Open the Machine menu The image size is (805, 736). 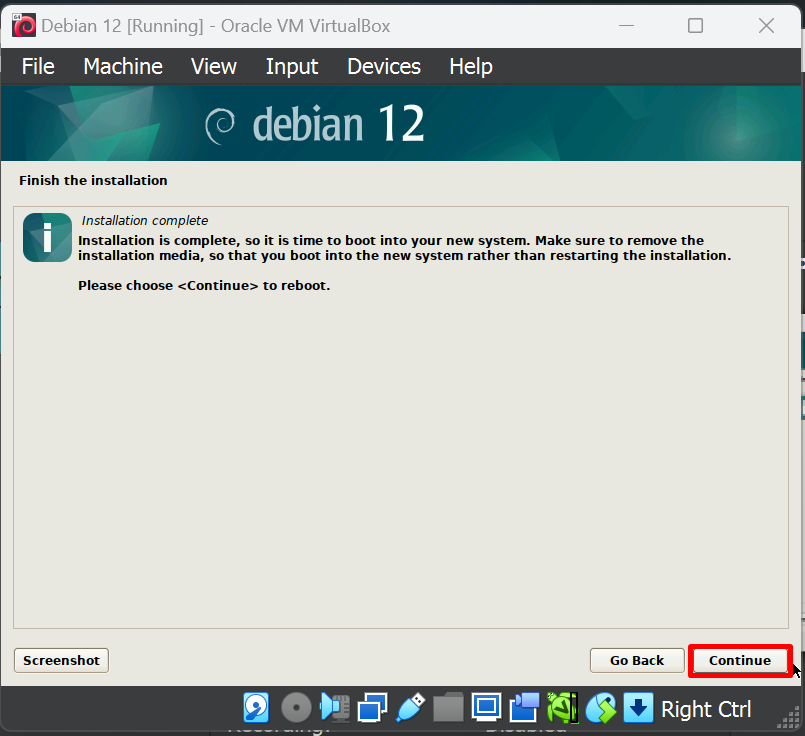[123, 66]
